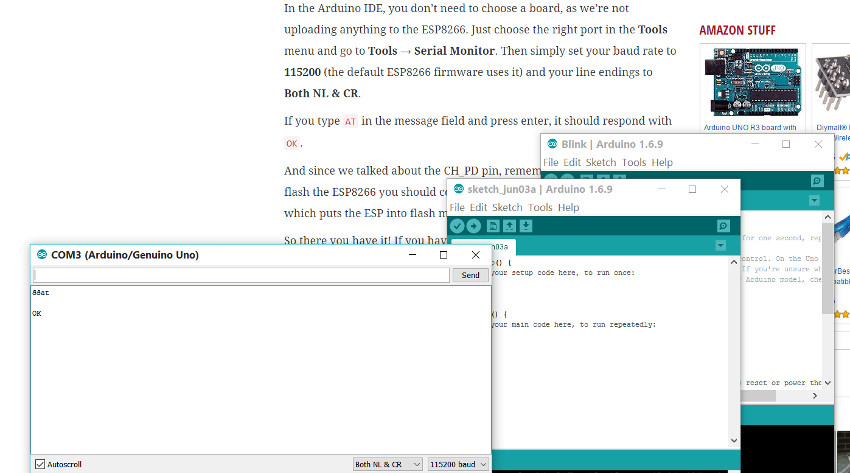Minimize the COM3 serial monitor window
The width and height of the screenshot is (850, 473).
click(413, 255)
